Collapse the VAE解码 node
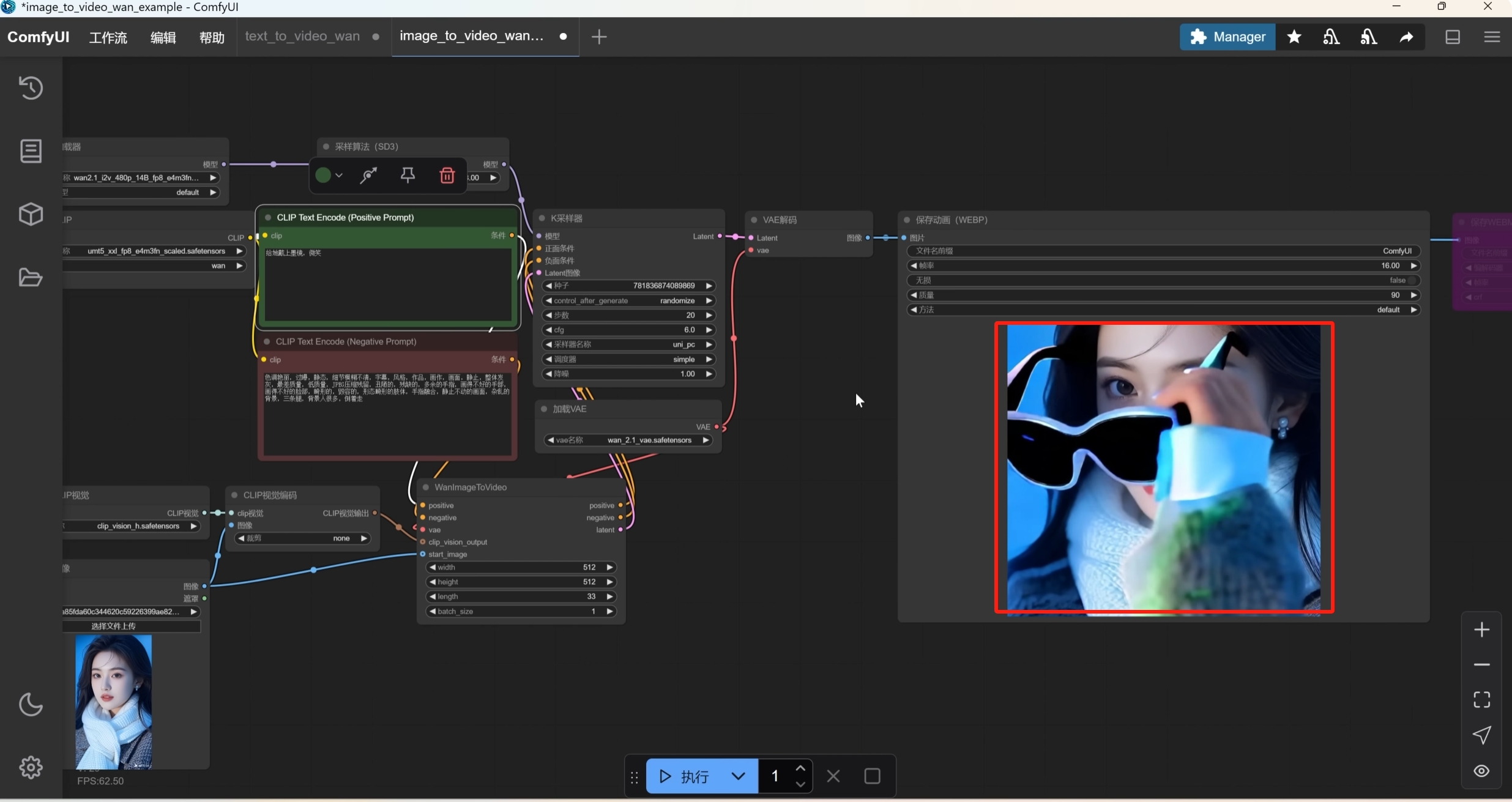 pyautogui.click(x=754, y=220)
